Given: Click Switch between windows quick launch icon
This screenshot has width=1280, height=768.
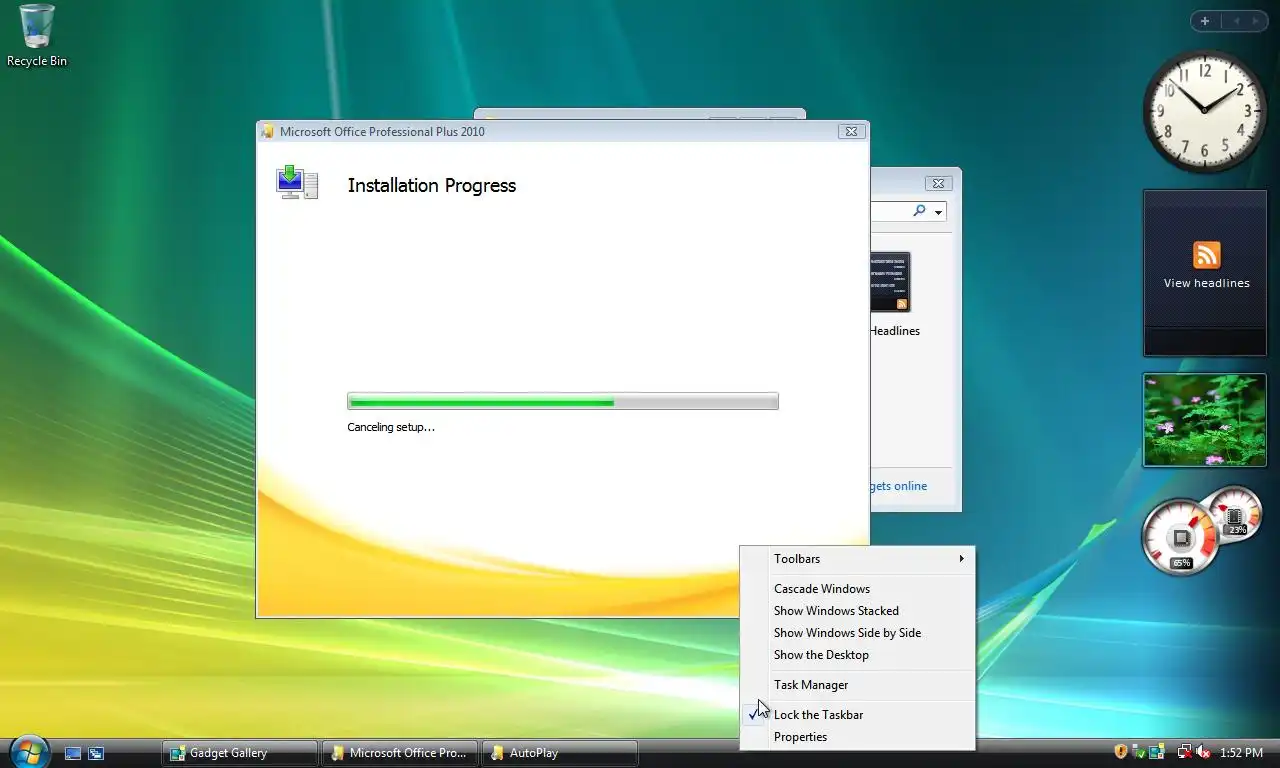Looking at the screenshot, I should (96, 753).
